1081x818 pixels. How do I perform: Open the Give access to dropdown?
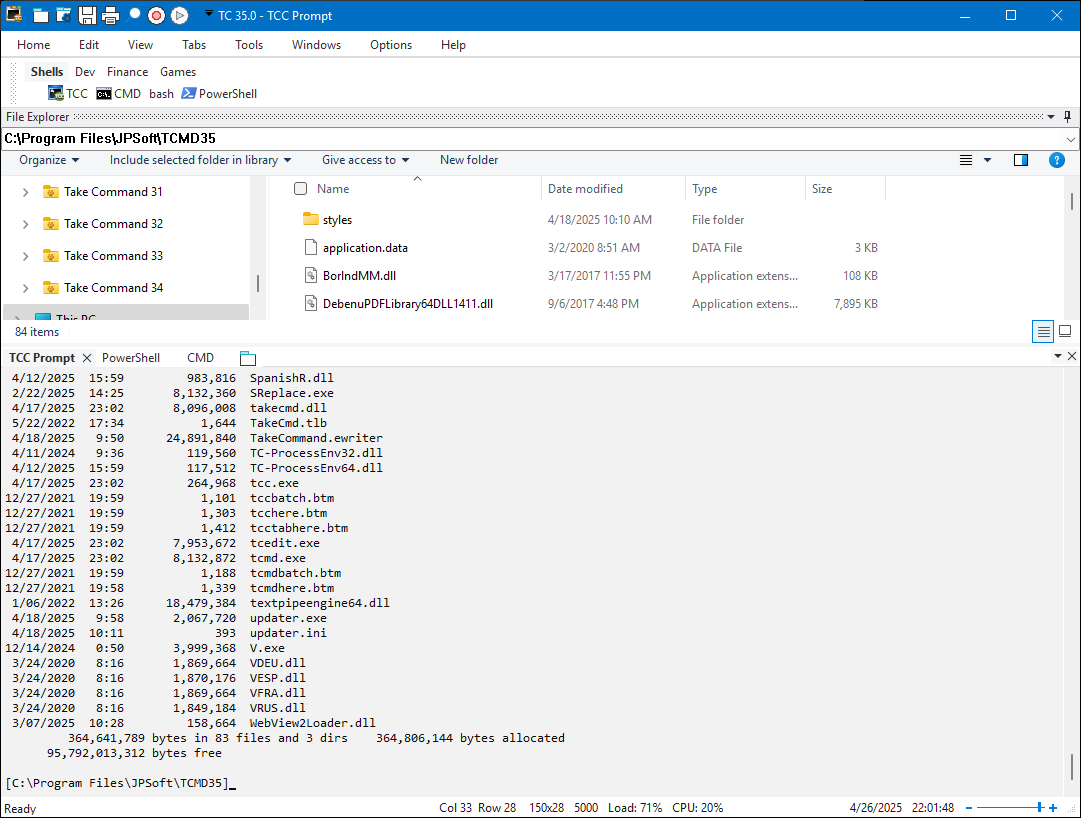coord(365,160)
